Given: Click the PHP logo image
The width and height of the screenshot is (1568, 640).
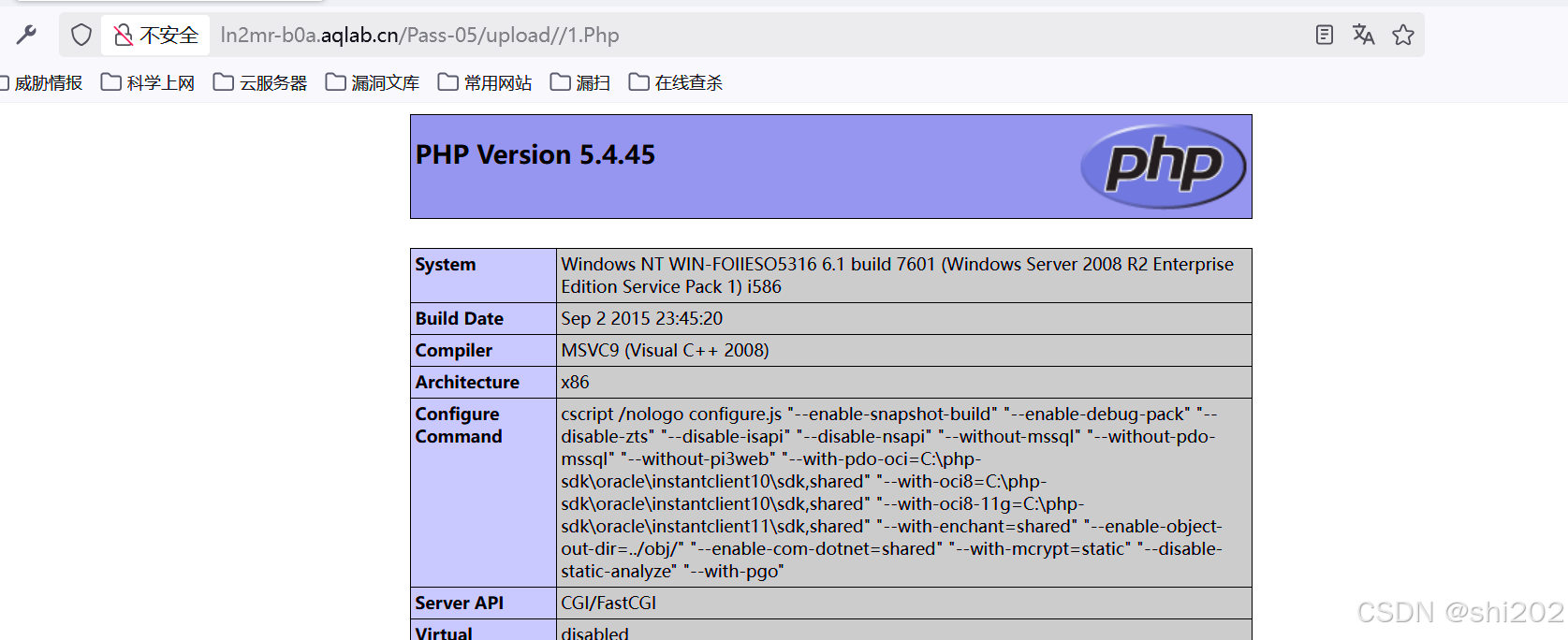Looking at the screenshot, I should [1164, 167].
